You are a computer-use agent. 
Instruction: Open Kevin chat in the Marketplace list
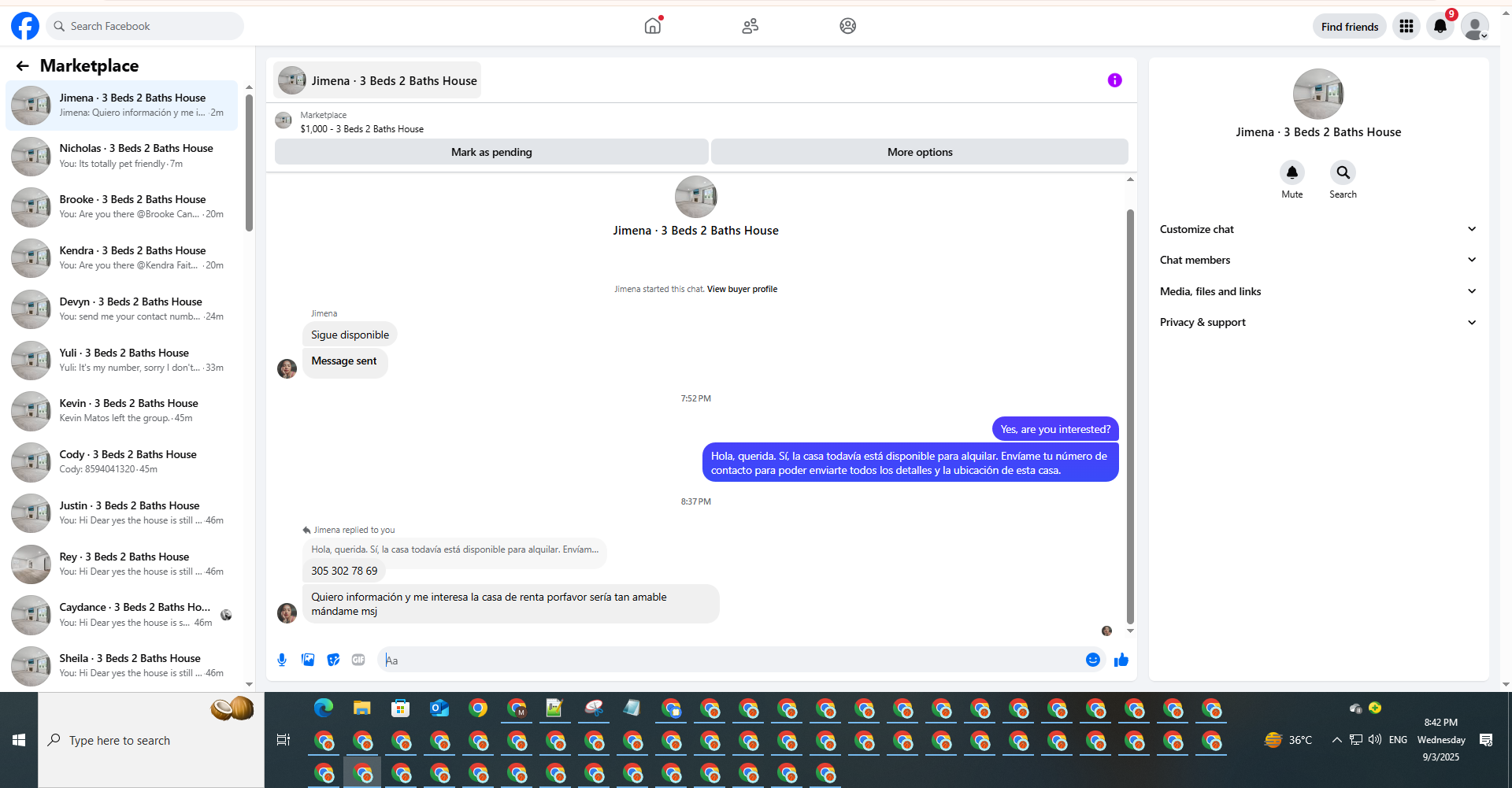[x=122, y=411]
